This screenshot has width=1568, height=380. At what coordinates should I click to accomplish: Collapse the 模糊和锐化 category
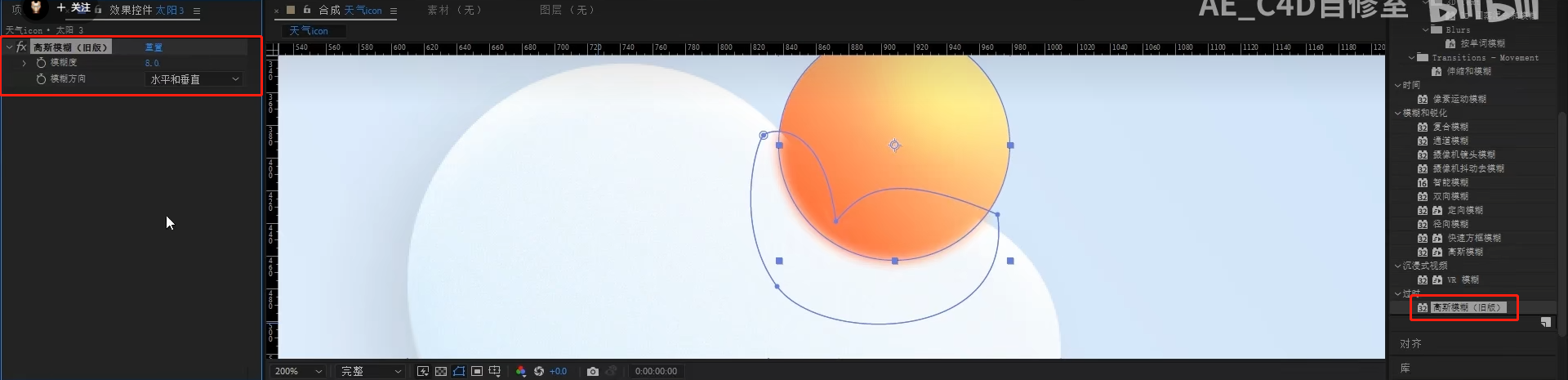point(1397,113)
